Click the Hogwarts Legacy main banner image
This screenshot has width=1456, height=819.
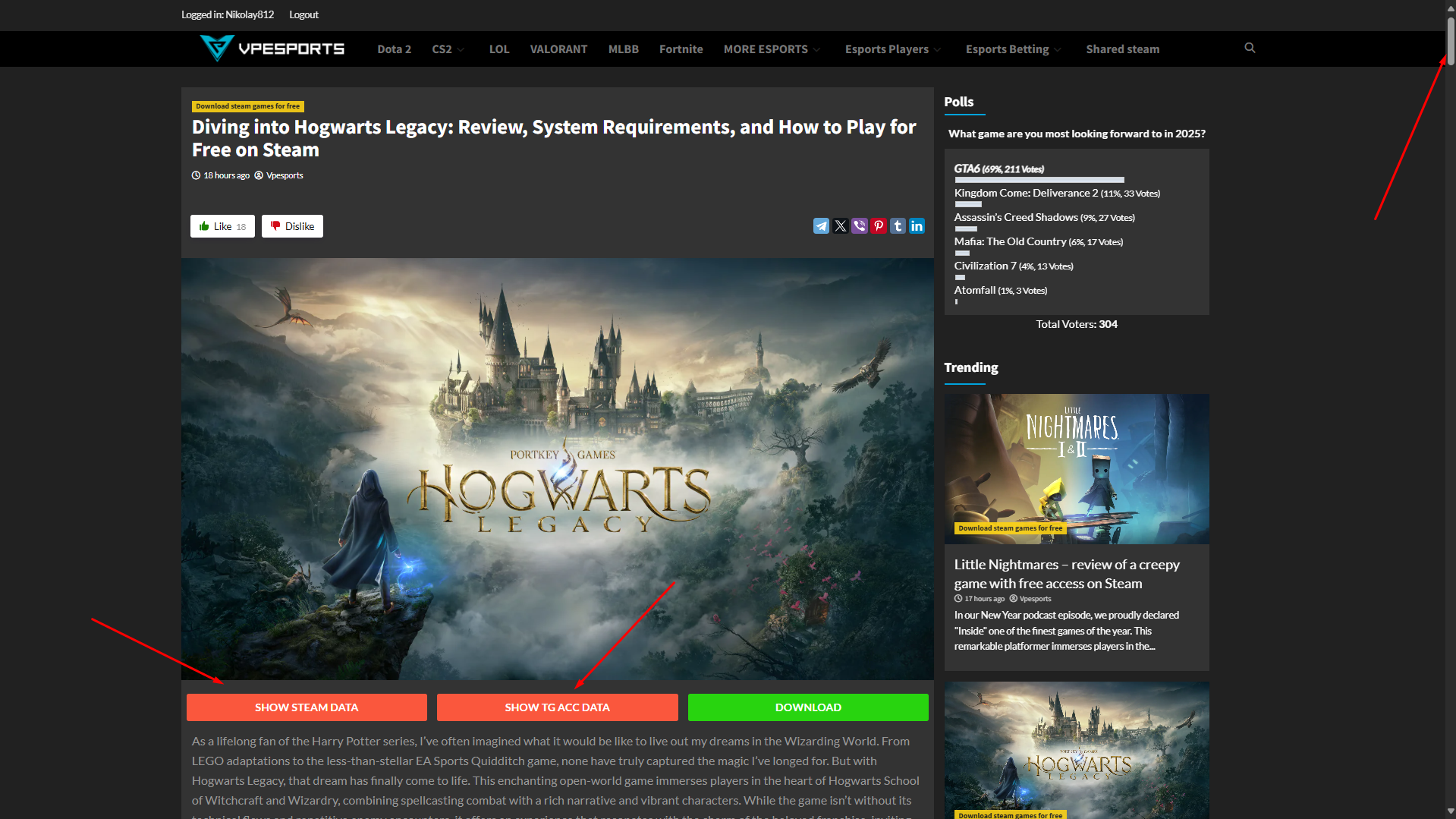(558, 468)
